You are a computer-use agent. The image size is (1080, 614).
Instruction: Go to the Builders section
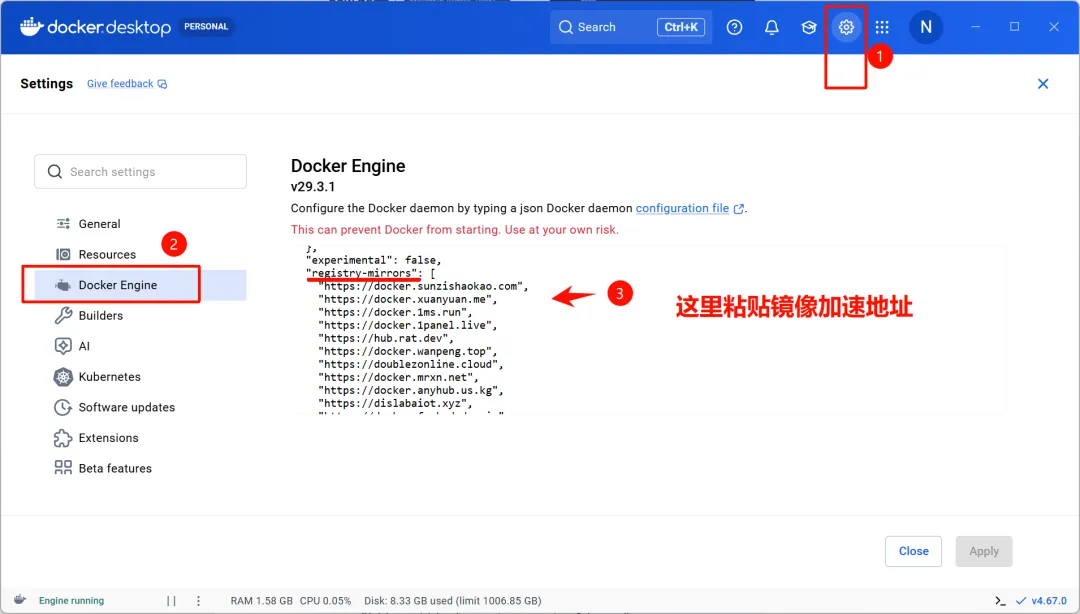click(141, 316)
